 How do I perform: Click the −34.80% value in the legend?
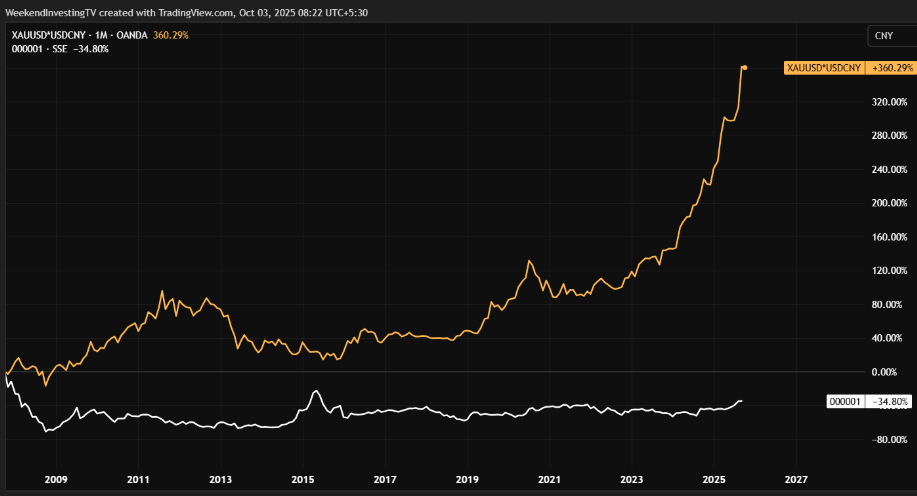(x=91, y=48)
